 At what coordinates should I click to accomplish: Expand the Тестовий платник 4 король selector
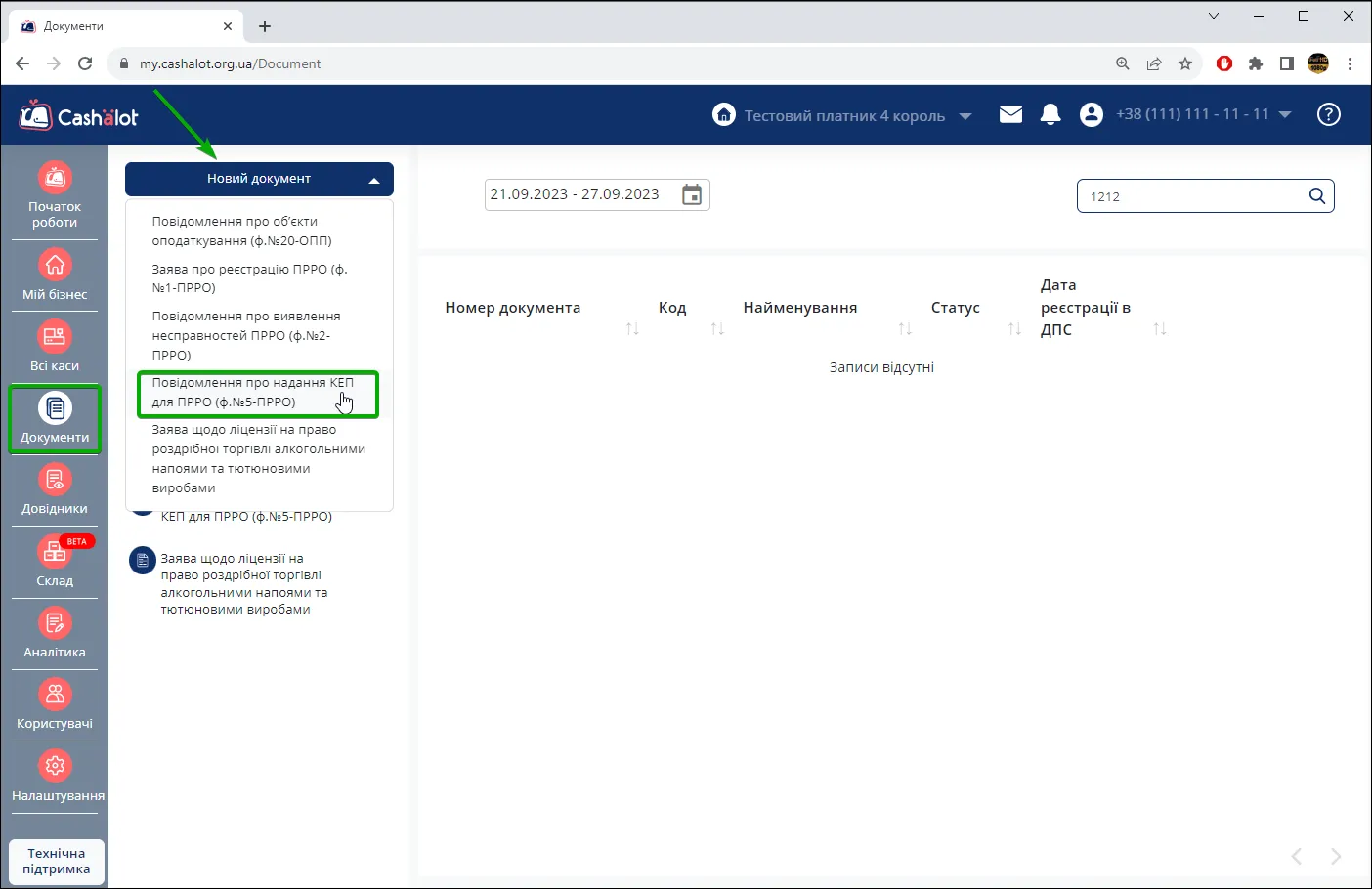(965, 116)
